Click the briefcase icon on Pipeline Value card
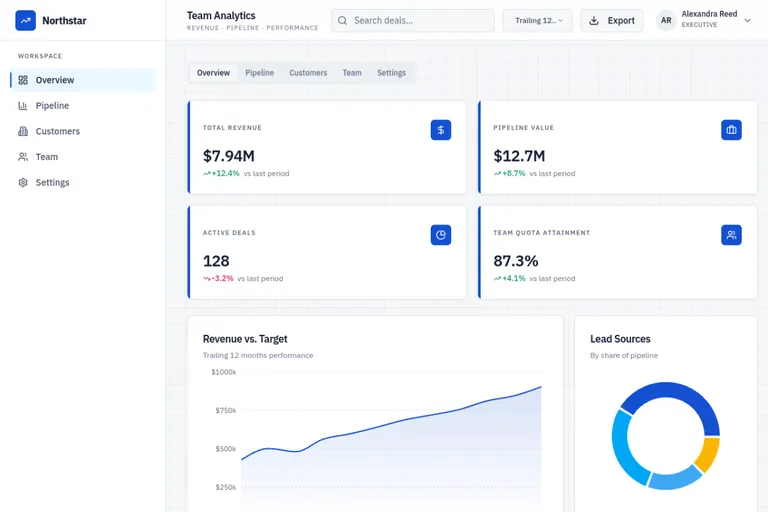 (x=731, y=130)
